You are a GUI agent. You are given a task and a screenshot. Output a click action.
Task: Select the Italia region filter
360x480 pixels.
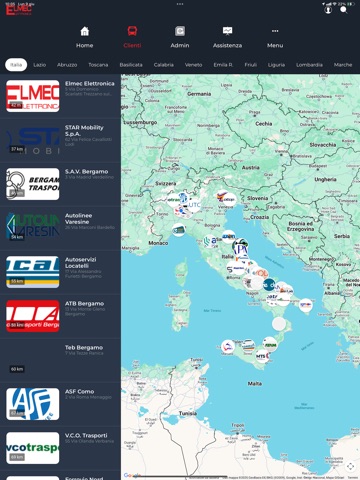point(16,65)
